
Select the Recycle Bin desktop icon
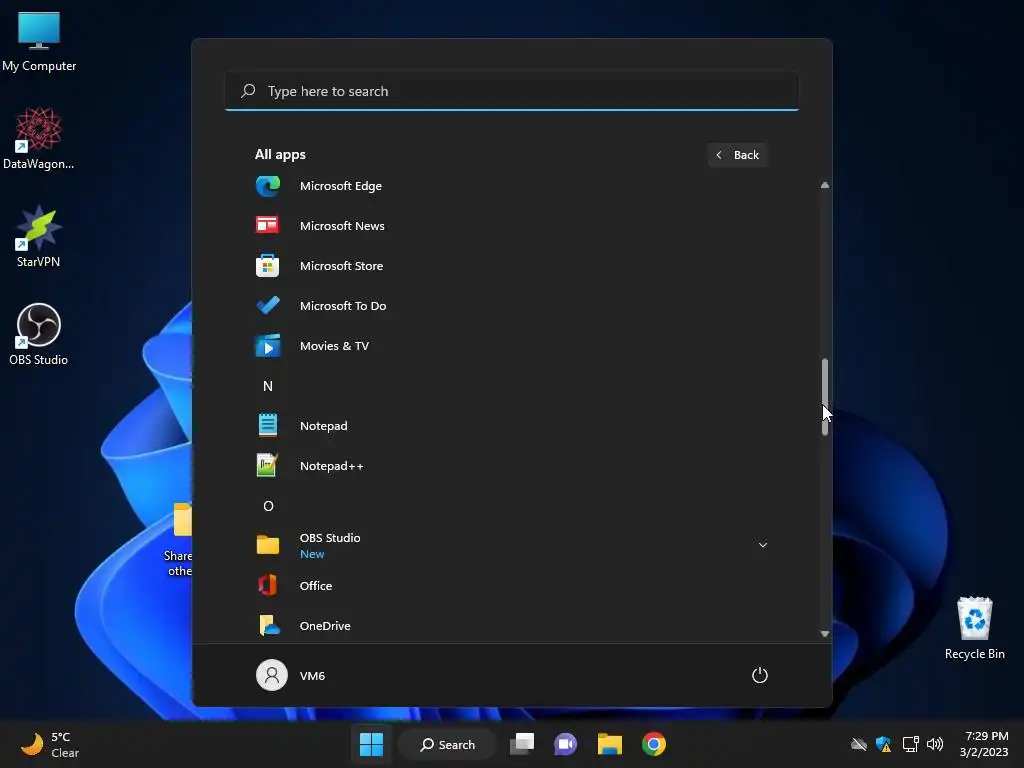[974, 628]
